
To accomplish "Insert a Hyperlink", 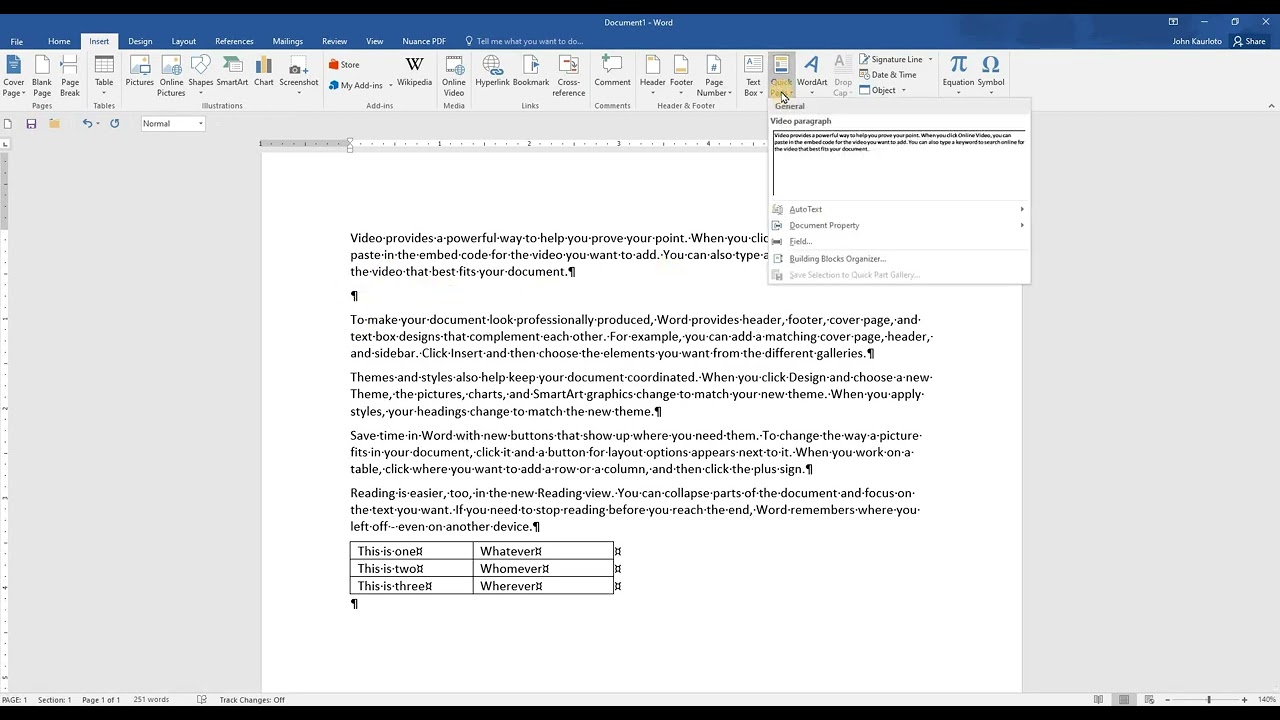I will click(492, 72).
